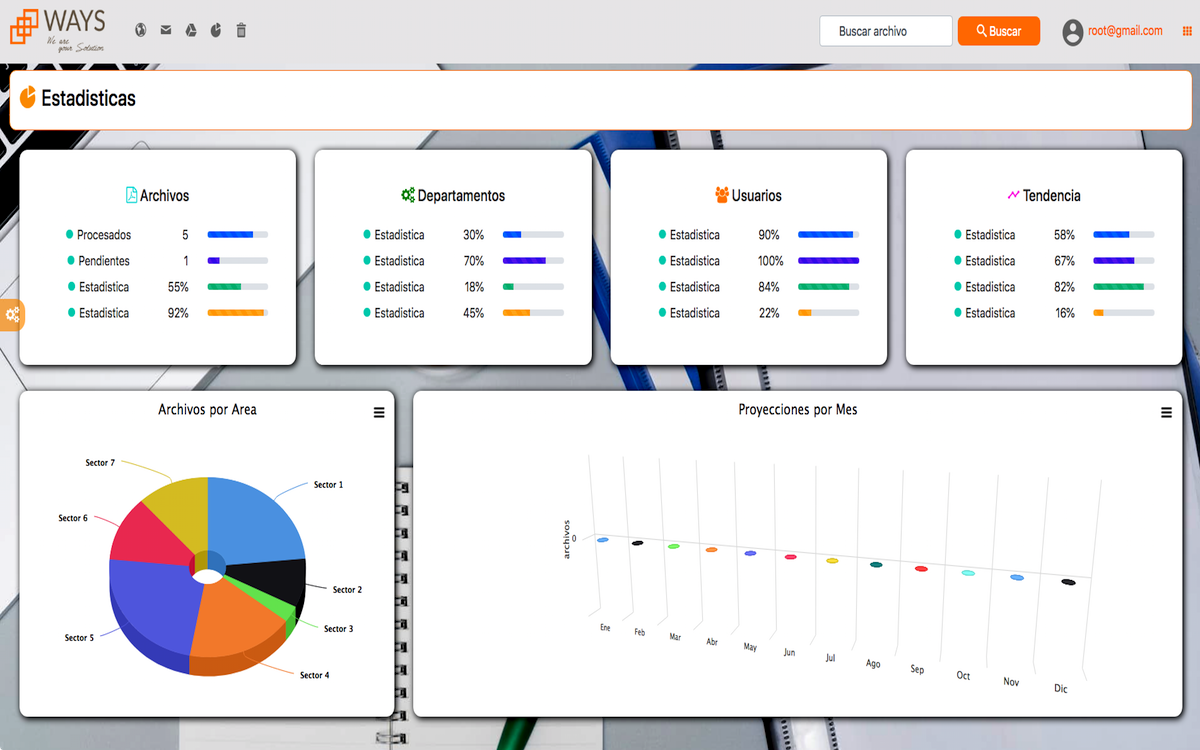Click the Google Drive icon
Screen dimensions: 1200x750
click(191, 31)
